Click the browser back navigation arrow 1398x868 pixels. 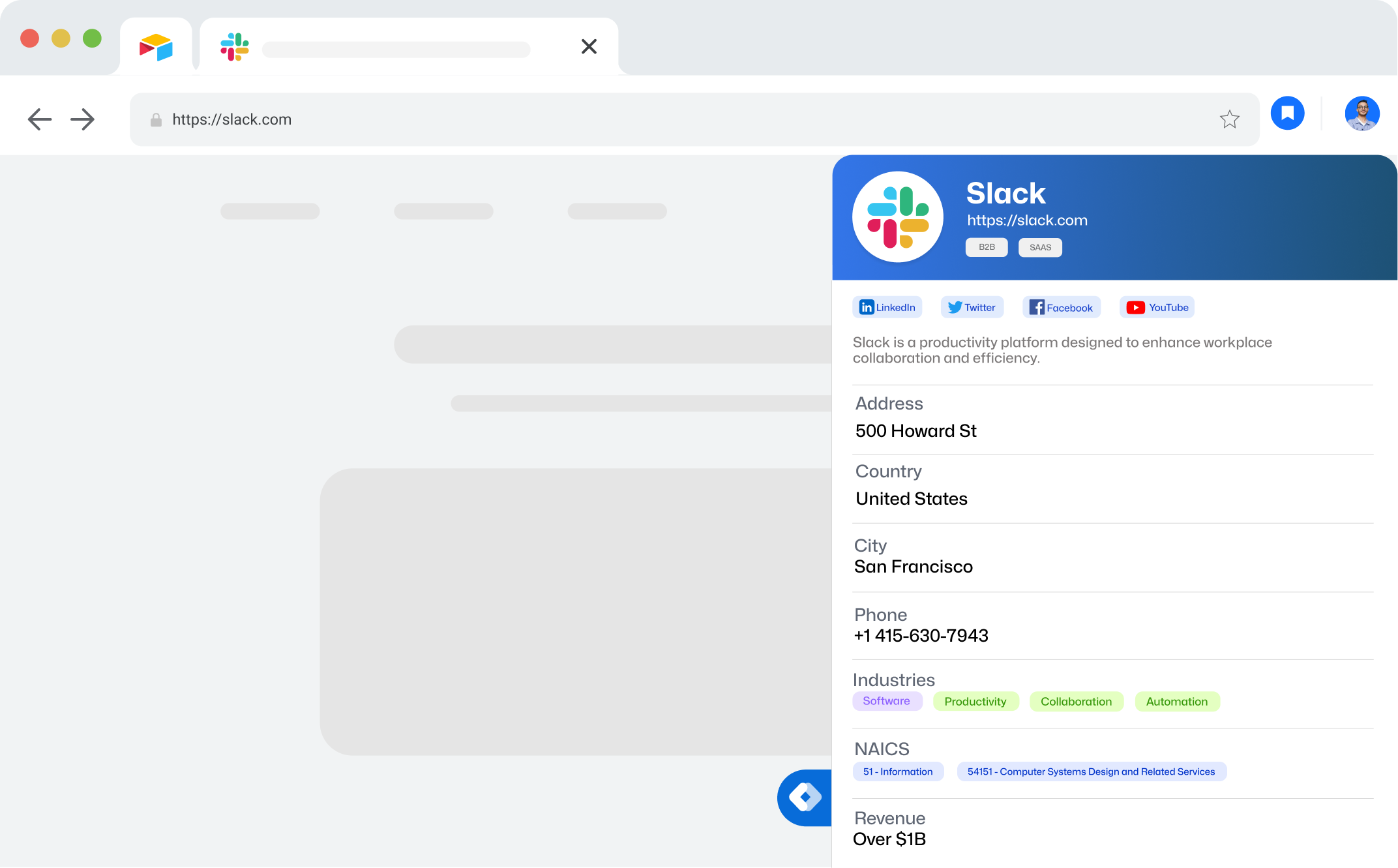[39, 119]
